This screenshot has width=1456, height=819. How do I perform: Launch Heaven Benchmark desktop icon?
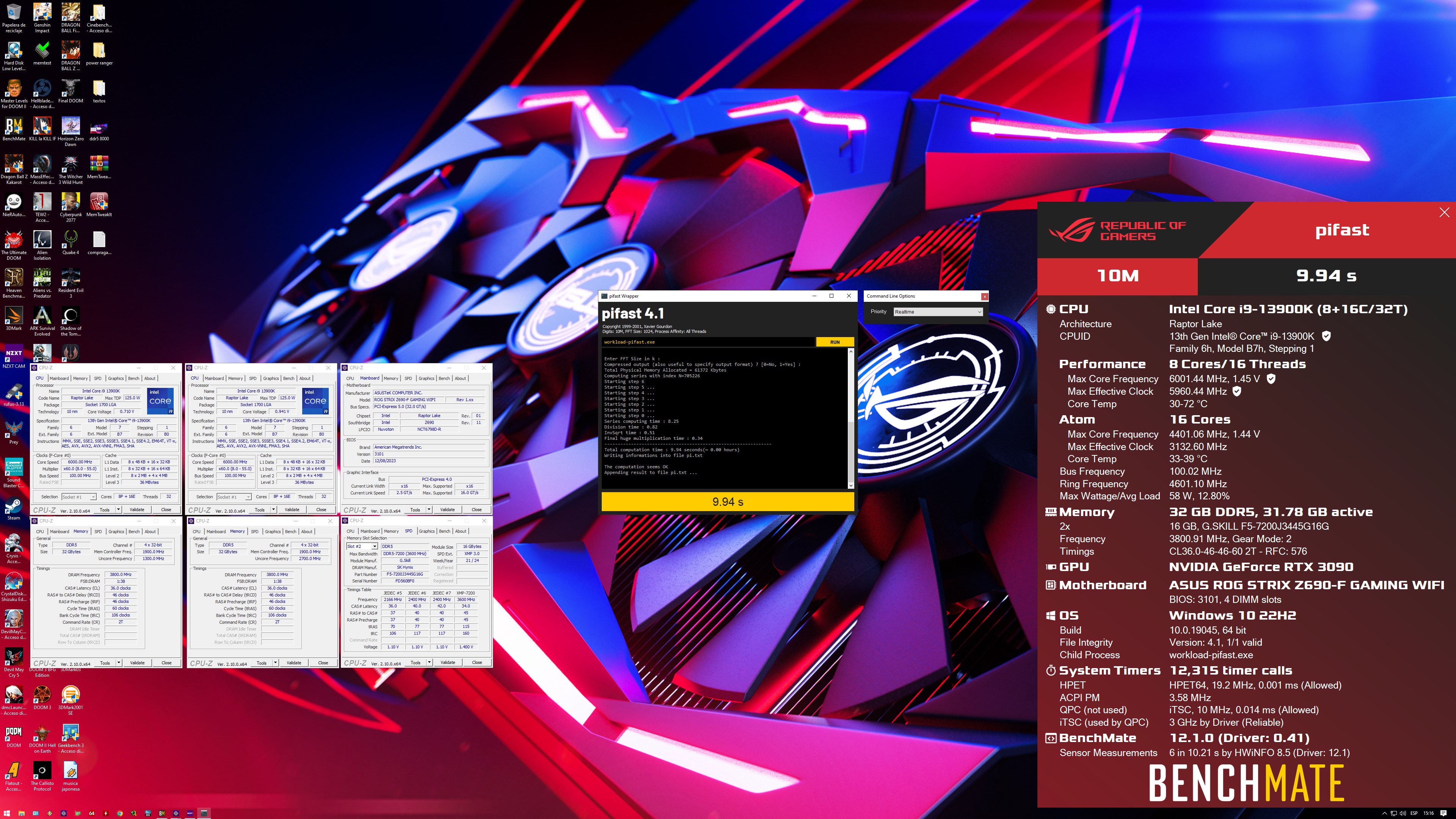14,282
